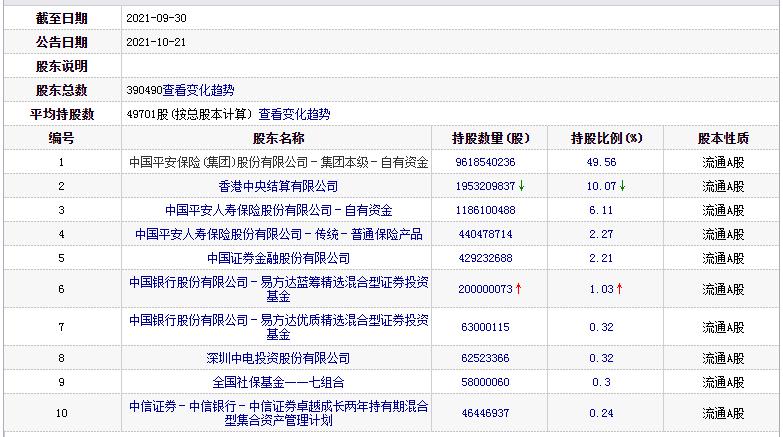Select holding ratio 0.3 in row 9
This screenshot has height=437, width=783.
point(601,382)
